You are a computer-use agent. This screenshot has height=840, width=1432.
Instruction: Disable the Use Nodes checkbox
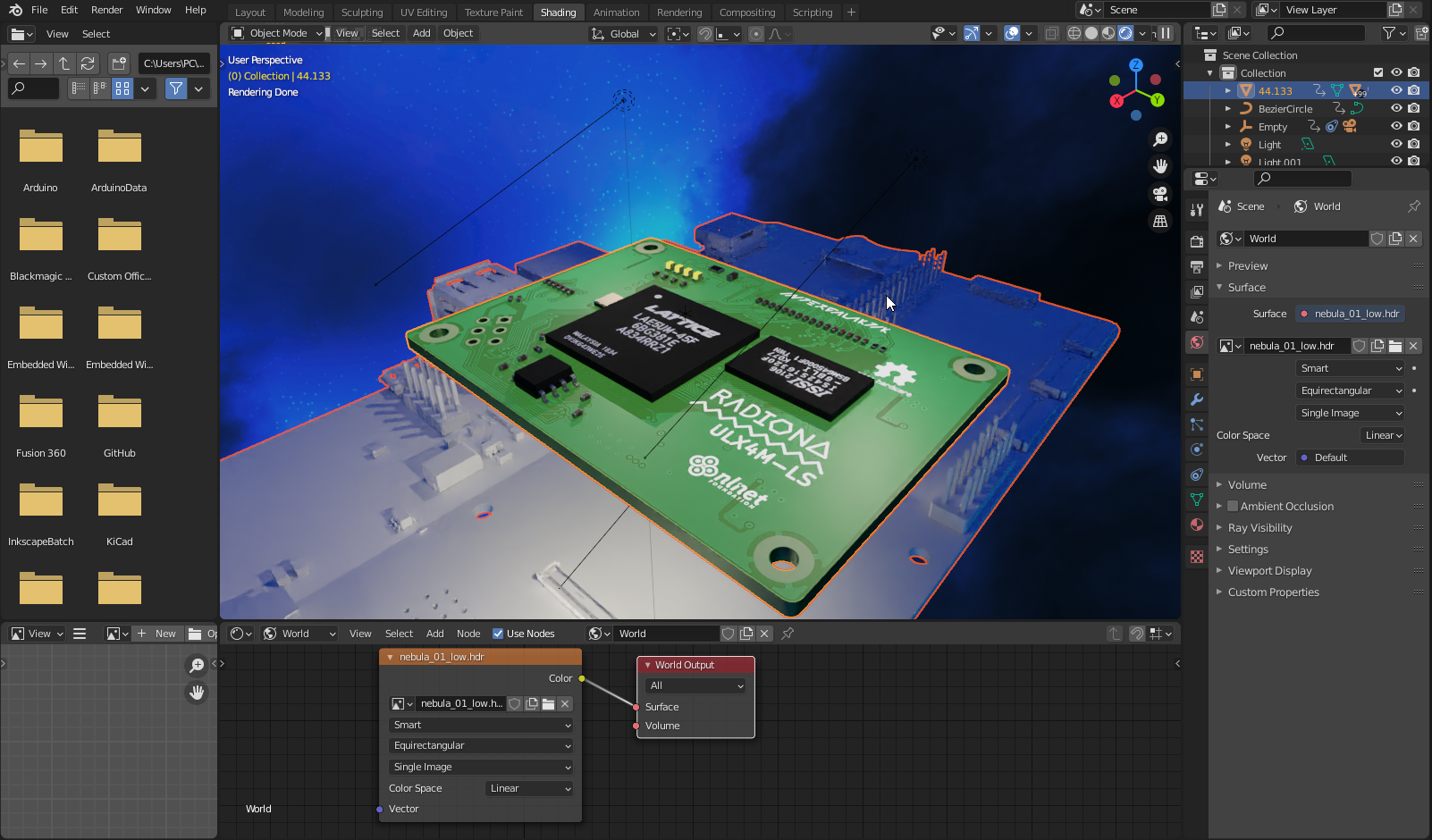click(x=498, y=634)
